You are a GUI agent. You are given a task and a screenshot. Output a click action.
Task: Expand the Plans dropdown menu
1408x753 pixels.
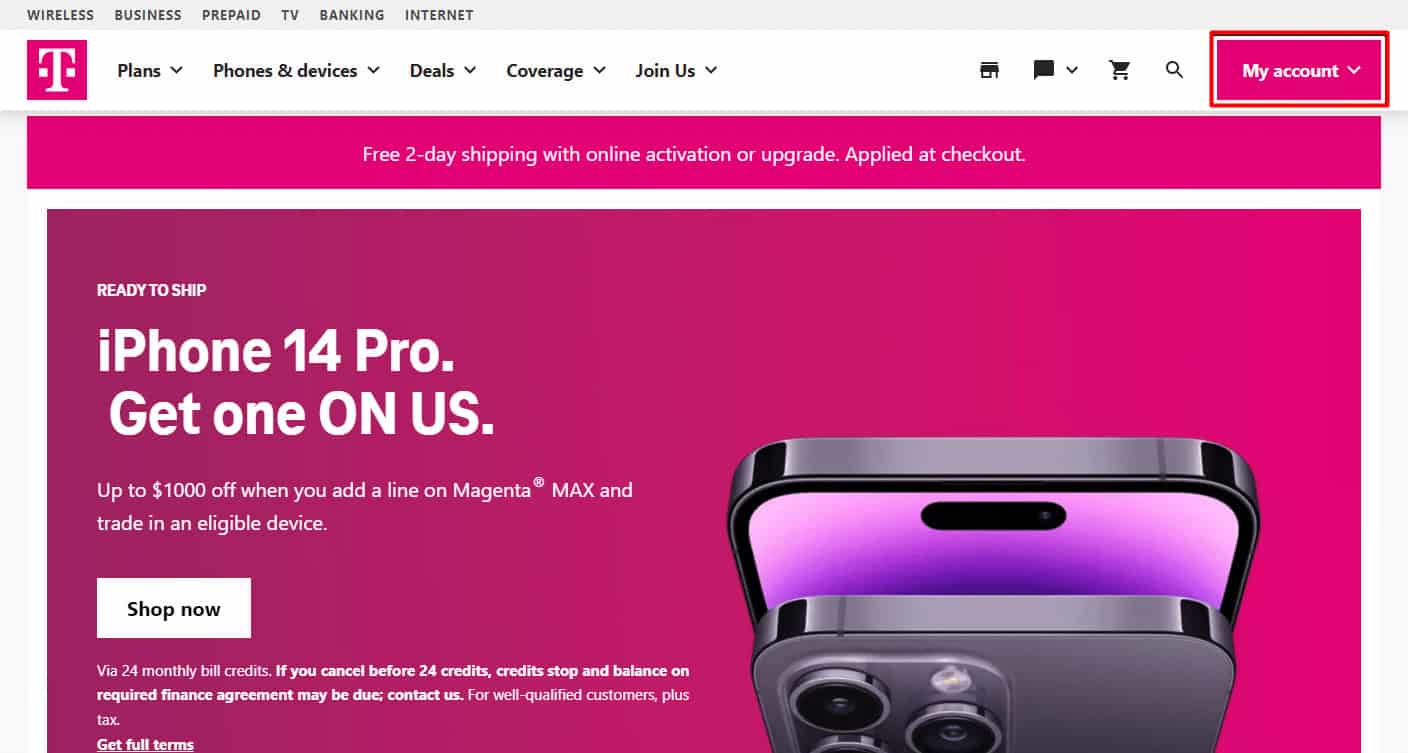click(x=150, y=70)
